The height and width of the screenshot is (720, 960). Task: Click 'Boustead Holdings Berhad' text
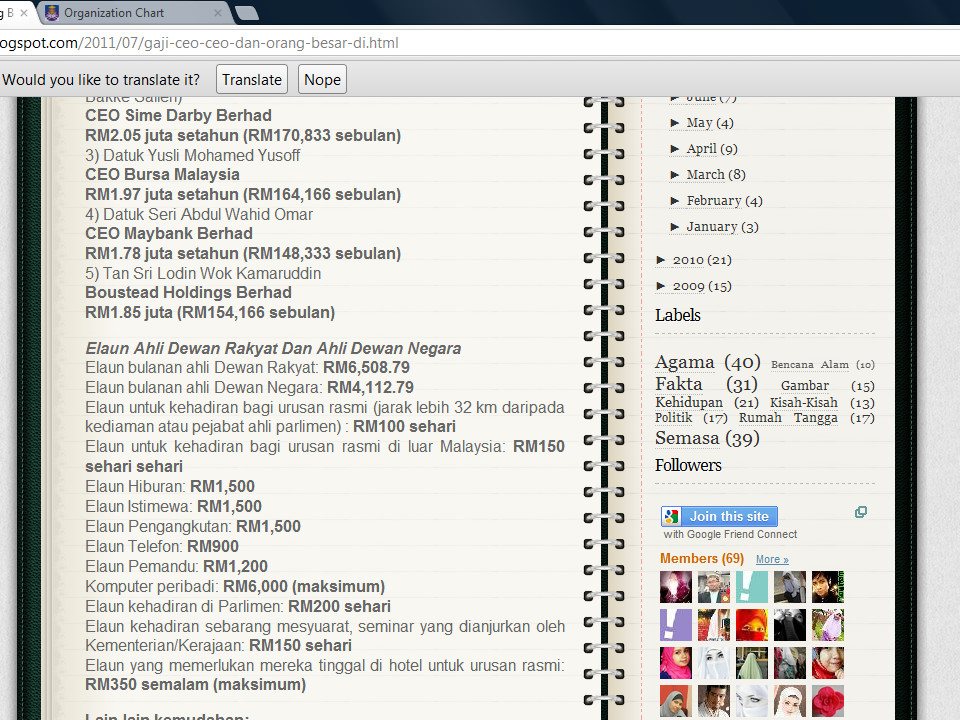point(189,293)
